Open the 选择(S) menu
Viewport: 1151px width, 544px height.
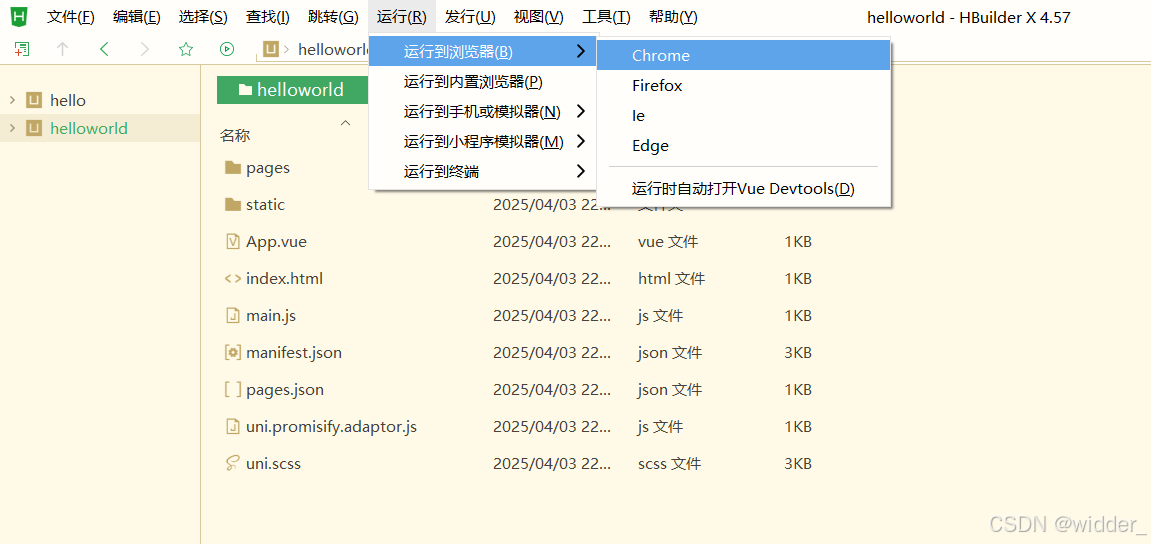203,17
